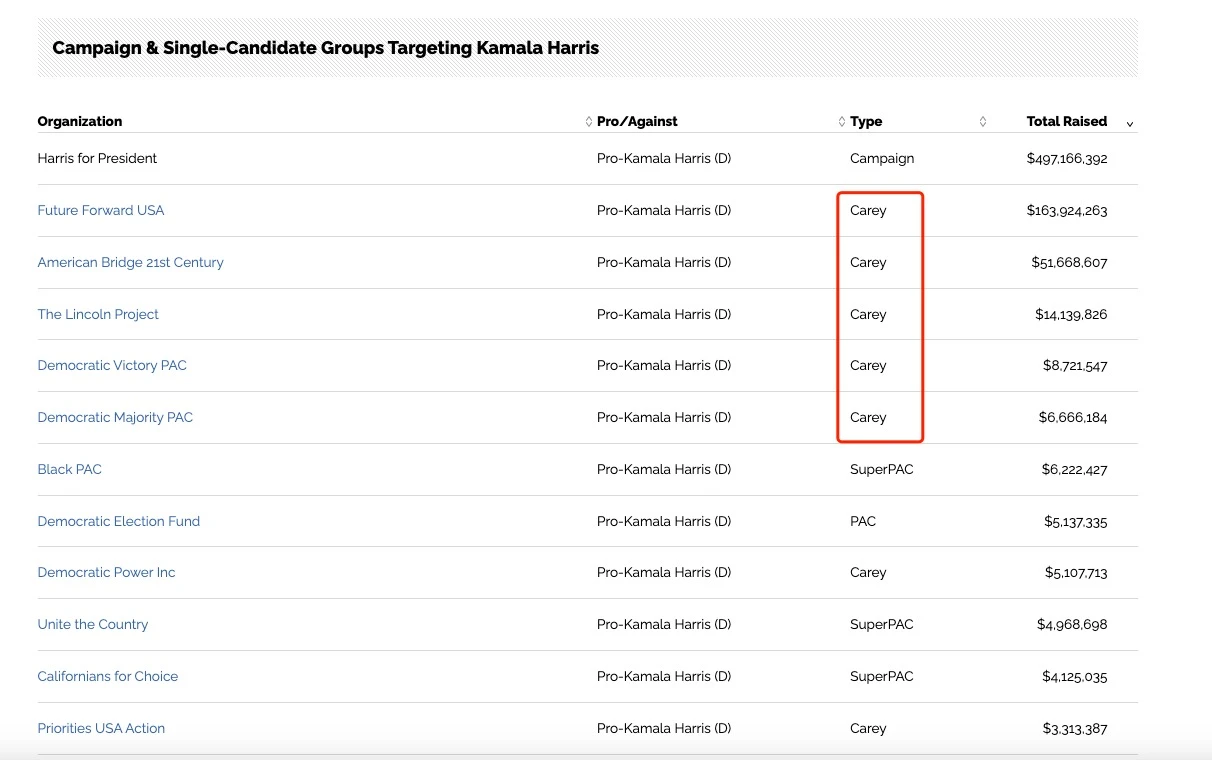Open the Black PAC organization link
This screenshot has width=1212, height=760.
70,470
